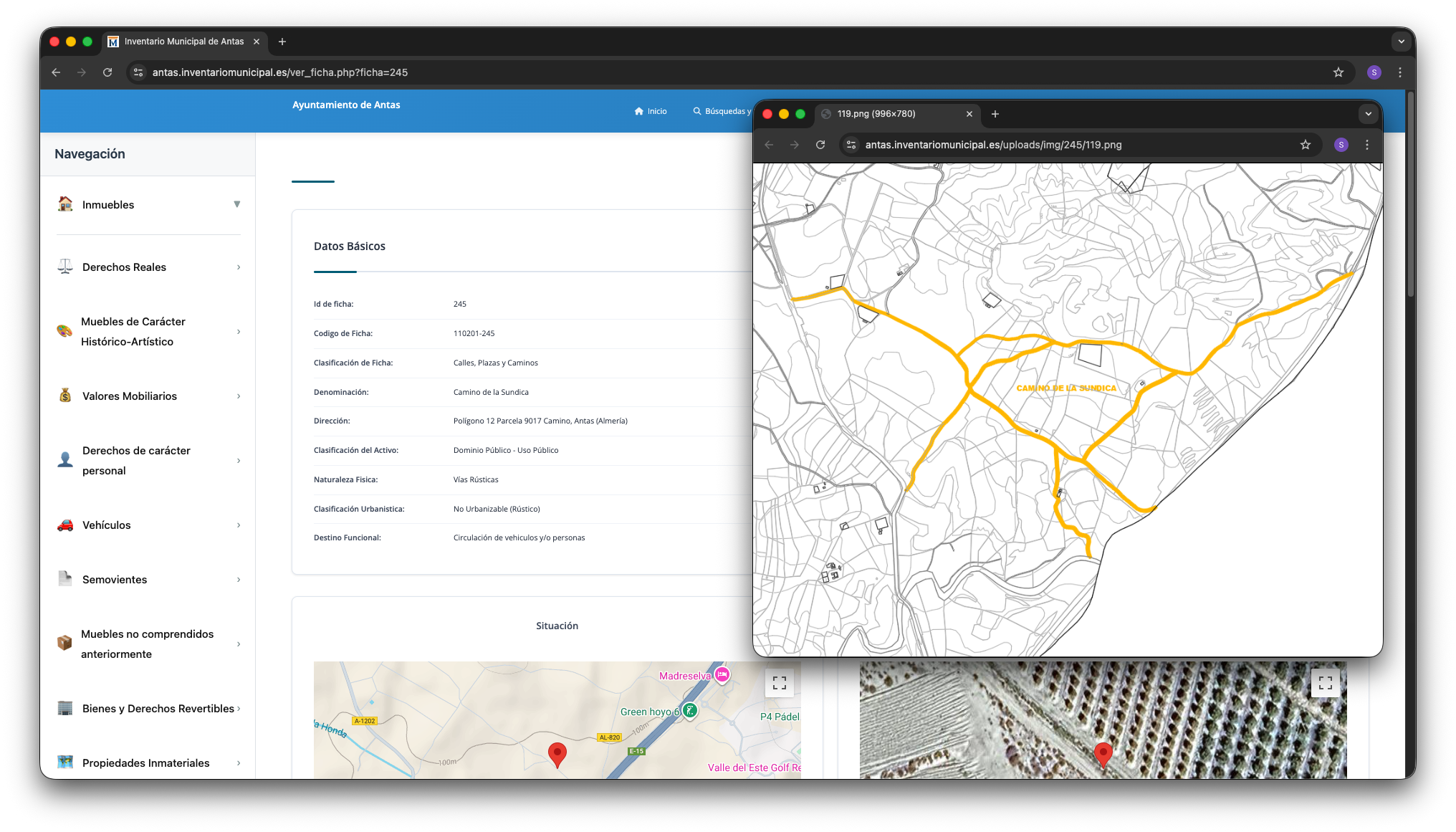Screen dimensions: 1456x832
Task: Open Ayuntamiento de Antas header link
Action: [346, 105]
